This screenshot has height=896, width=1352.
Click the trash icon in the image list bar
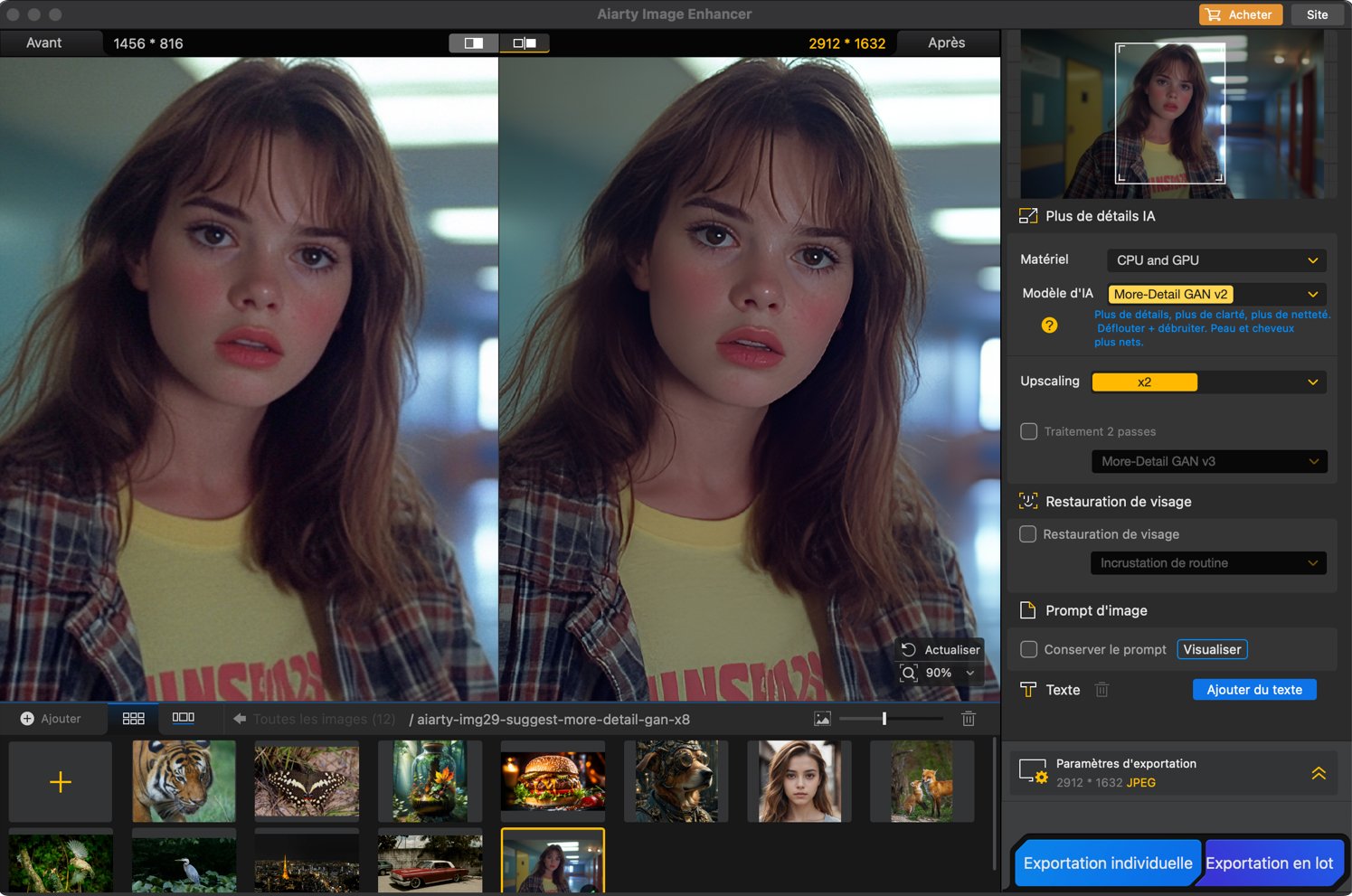click(968, 719)
